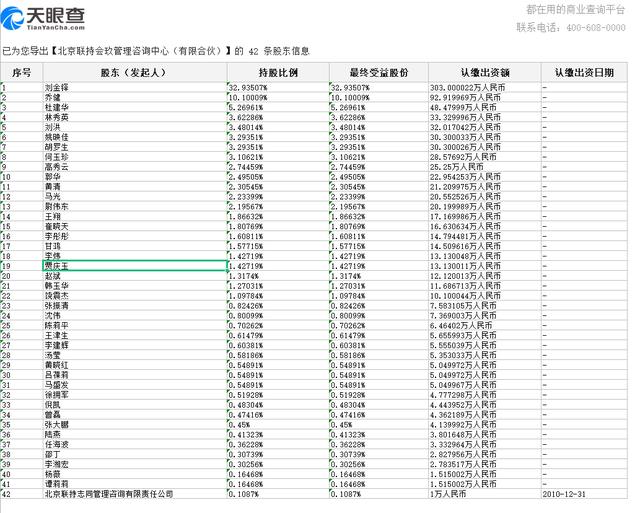Select the 认缴出资日期 column header
Image resolution: width=640 pixels, height=513 pixels.
click(584, 73)
